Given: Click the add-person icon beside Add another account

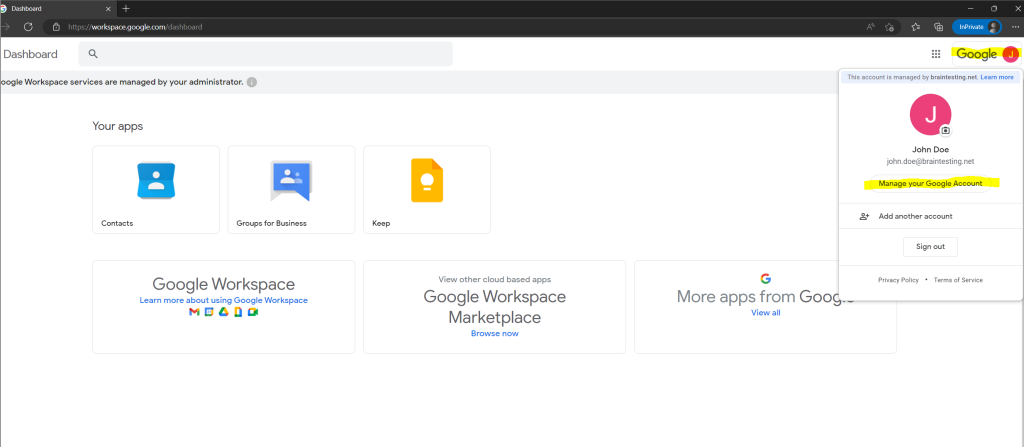Looking at the screenshot, I should click(865, 216).
